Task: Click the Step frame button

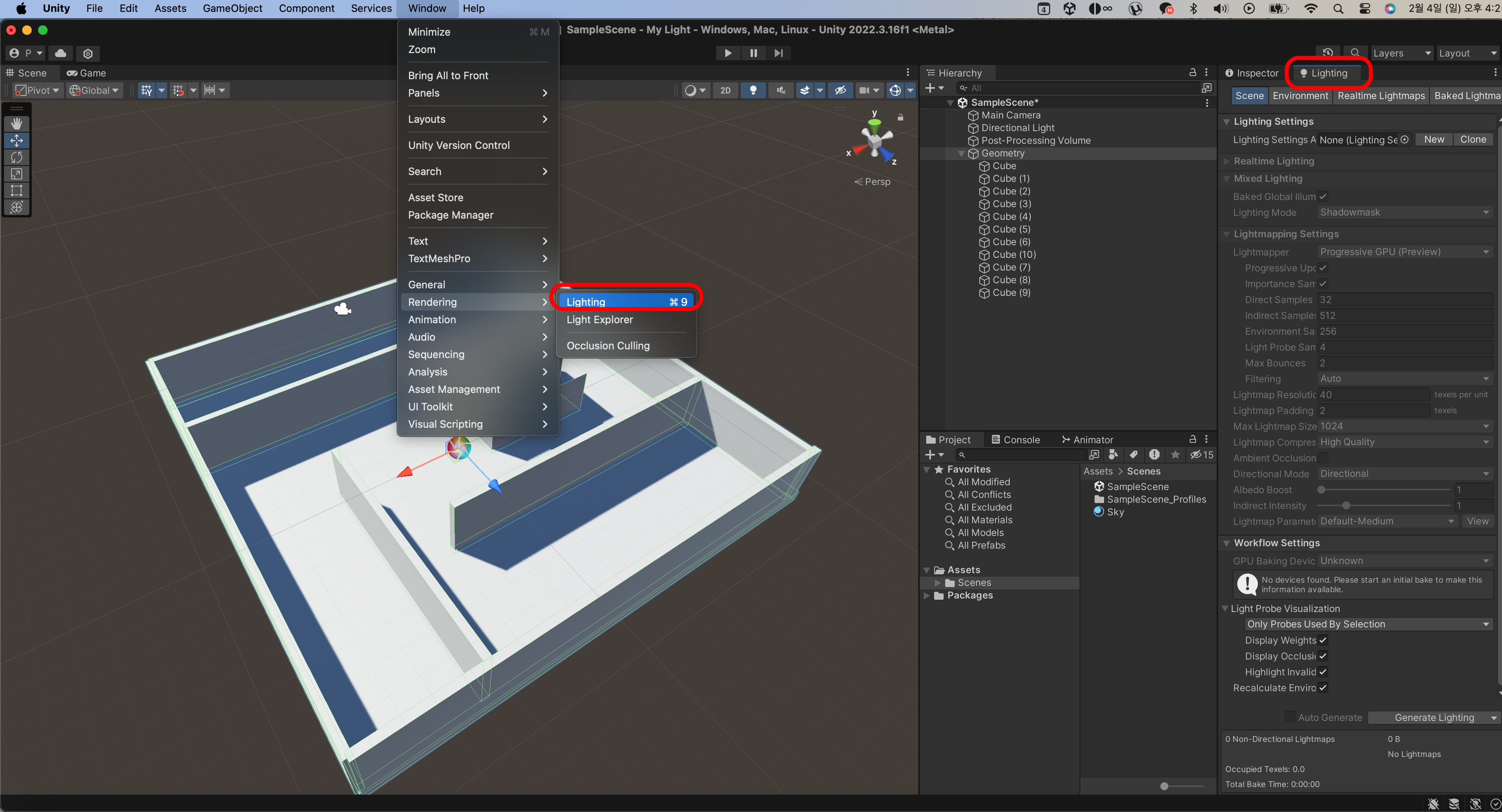Action: point(778,53)
